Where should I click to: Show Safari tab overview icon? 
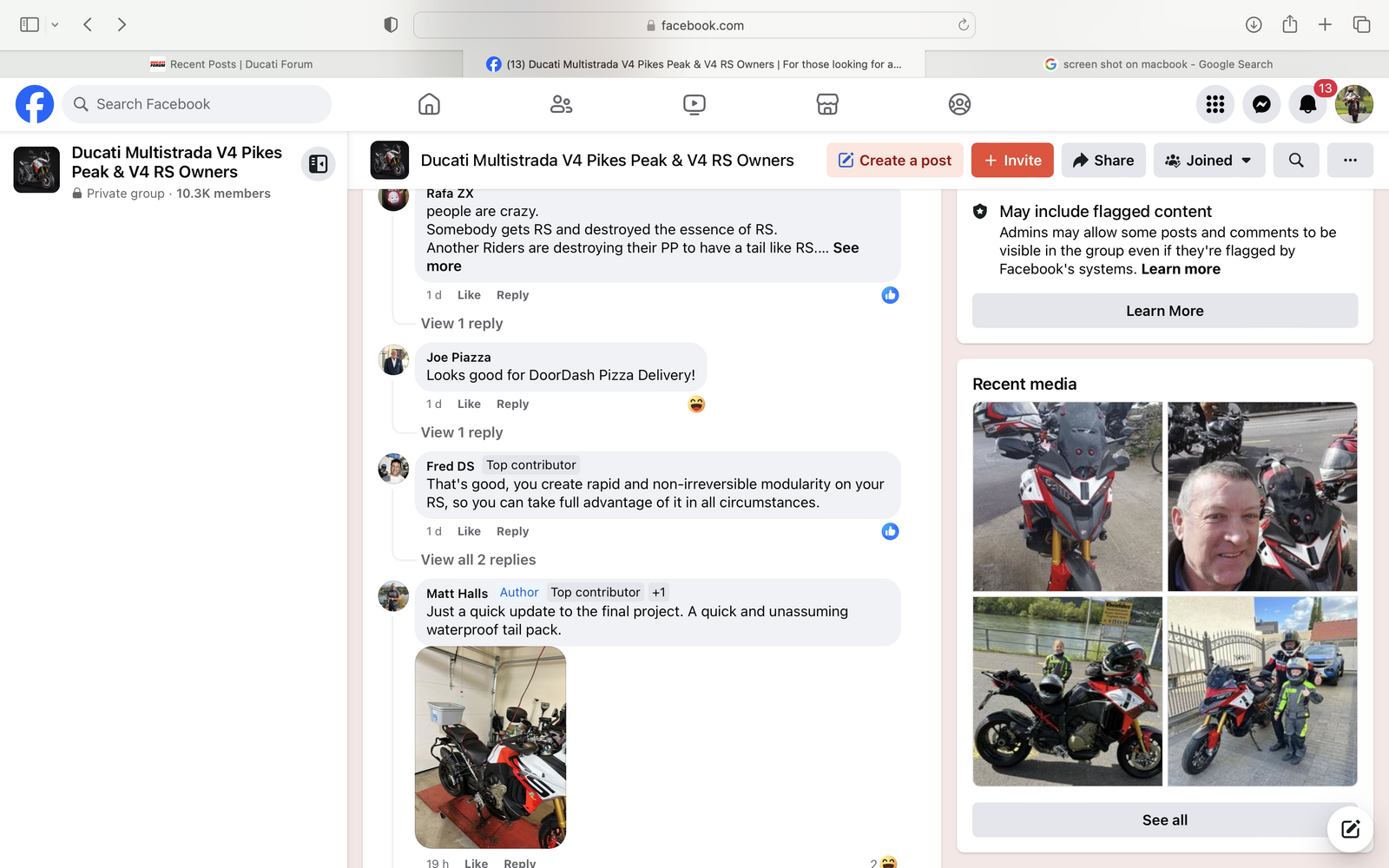point(1361,24)
